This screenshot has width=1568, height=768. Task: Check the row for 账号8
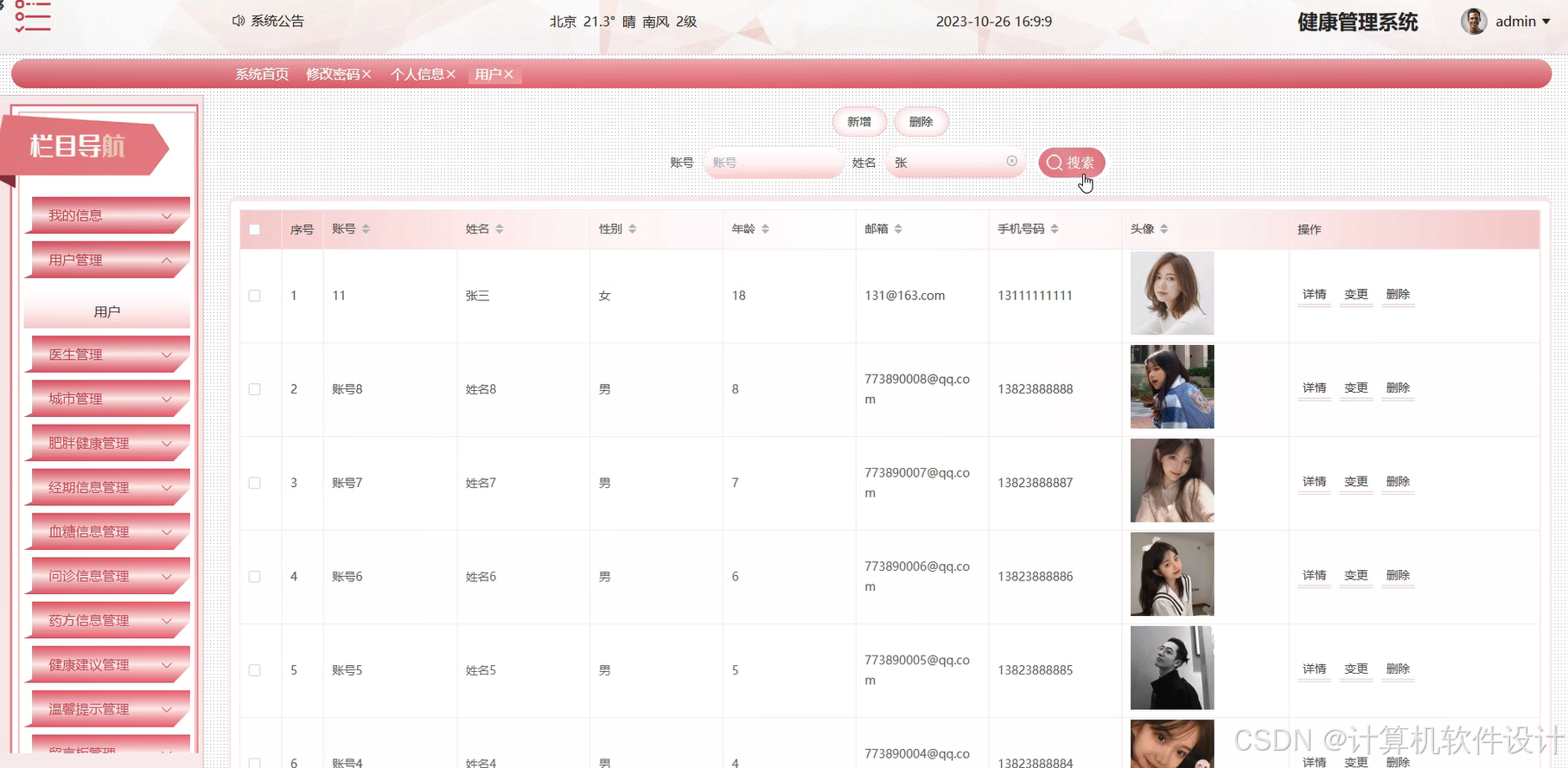tap(254, 389)
